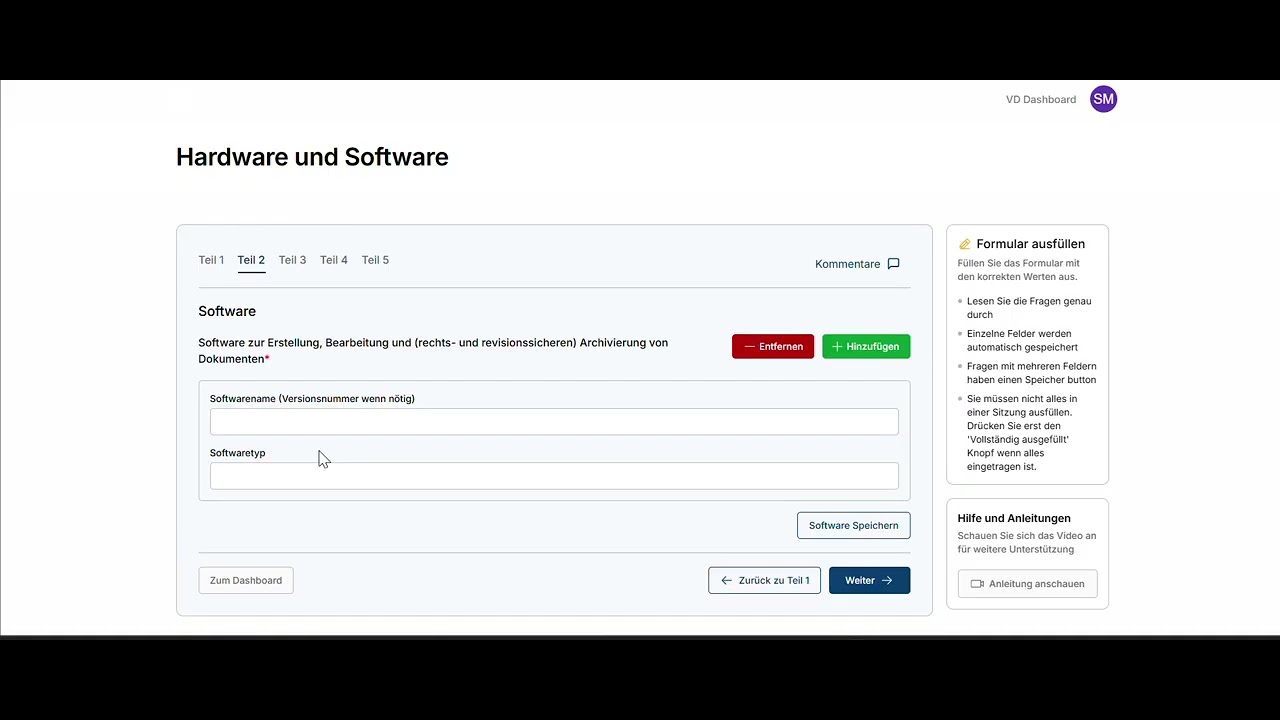Image resolution: width=1280 pixels, height=720 pixels.
Task: Select the Teil 2 tab
Action: click(x=251, y=260)
